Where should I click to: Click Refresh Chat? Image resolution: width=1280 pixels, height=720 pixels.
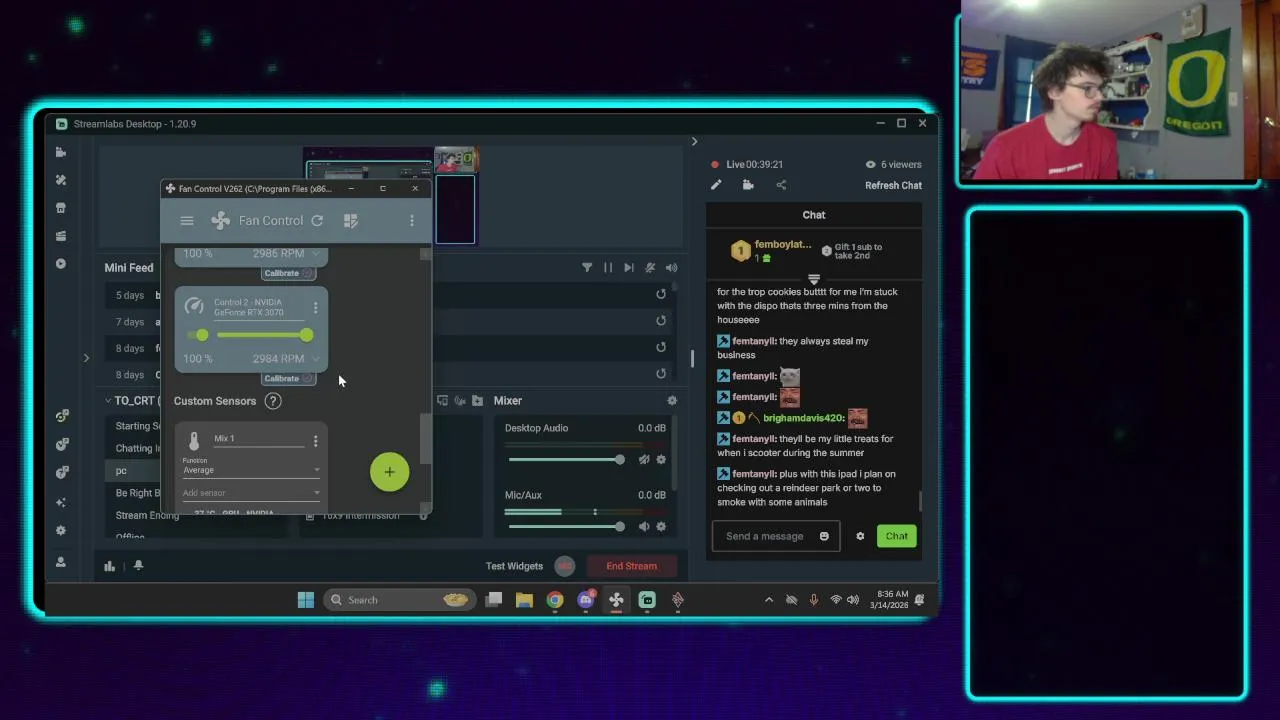tap(893, 186)
